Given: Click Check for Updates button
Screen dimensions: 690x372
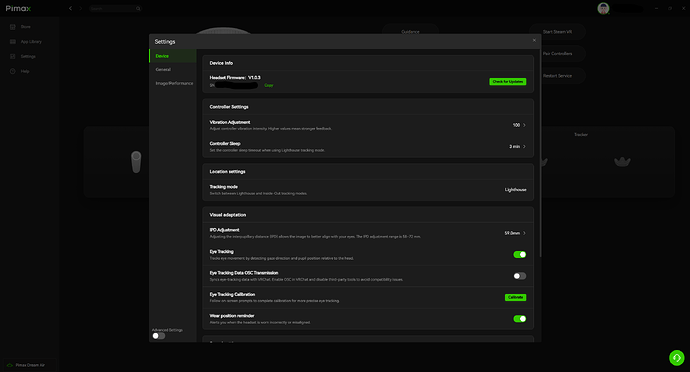Looking at the screenshot, I should pos(508,81).
